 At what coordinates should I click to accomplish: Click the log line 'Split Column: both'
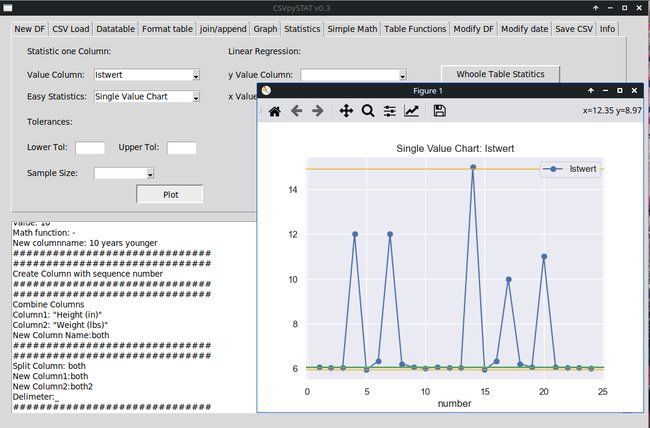click(x=49, y=366)
